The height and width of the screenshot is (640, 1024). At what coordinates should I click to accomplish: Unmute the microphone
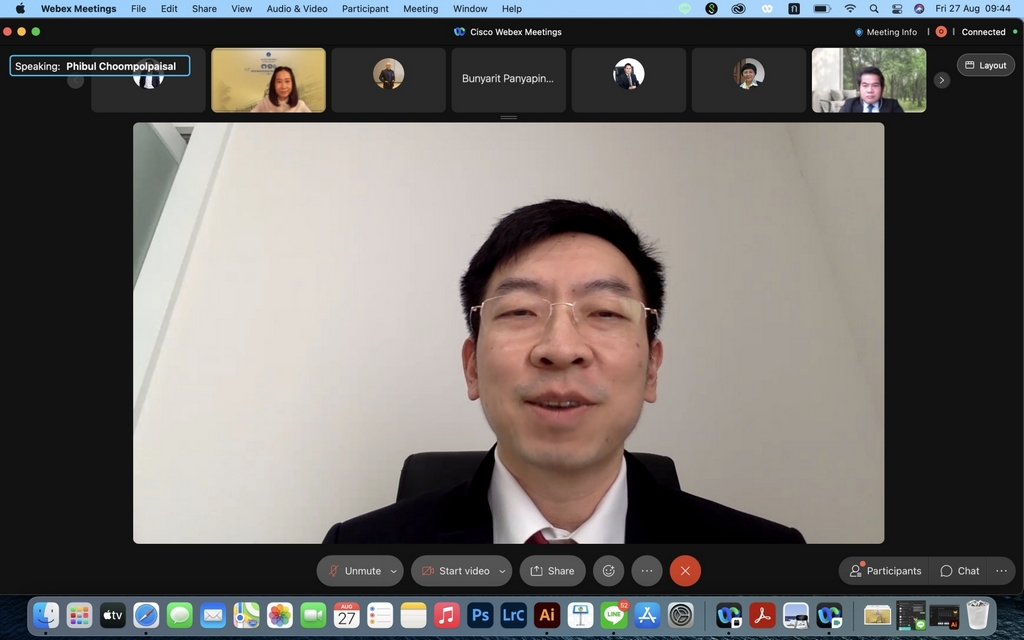pyautogui.click(x=354, y=571)
